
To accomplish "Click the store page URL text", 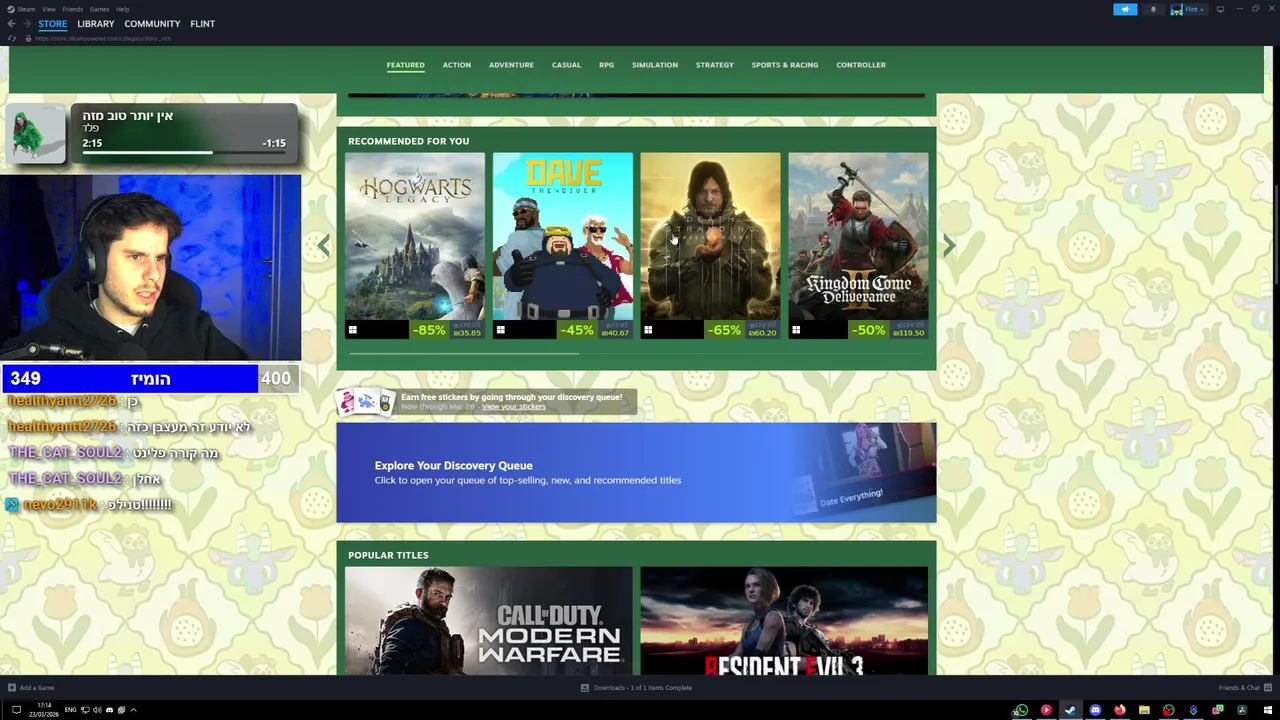I will coord(103,38).
